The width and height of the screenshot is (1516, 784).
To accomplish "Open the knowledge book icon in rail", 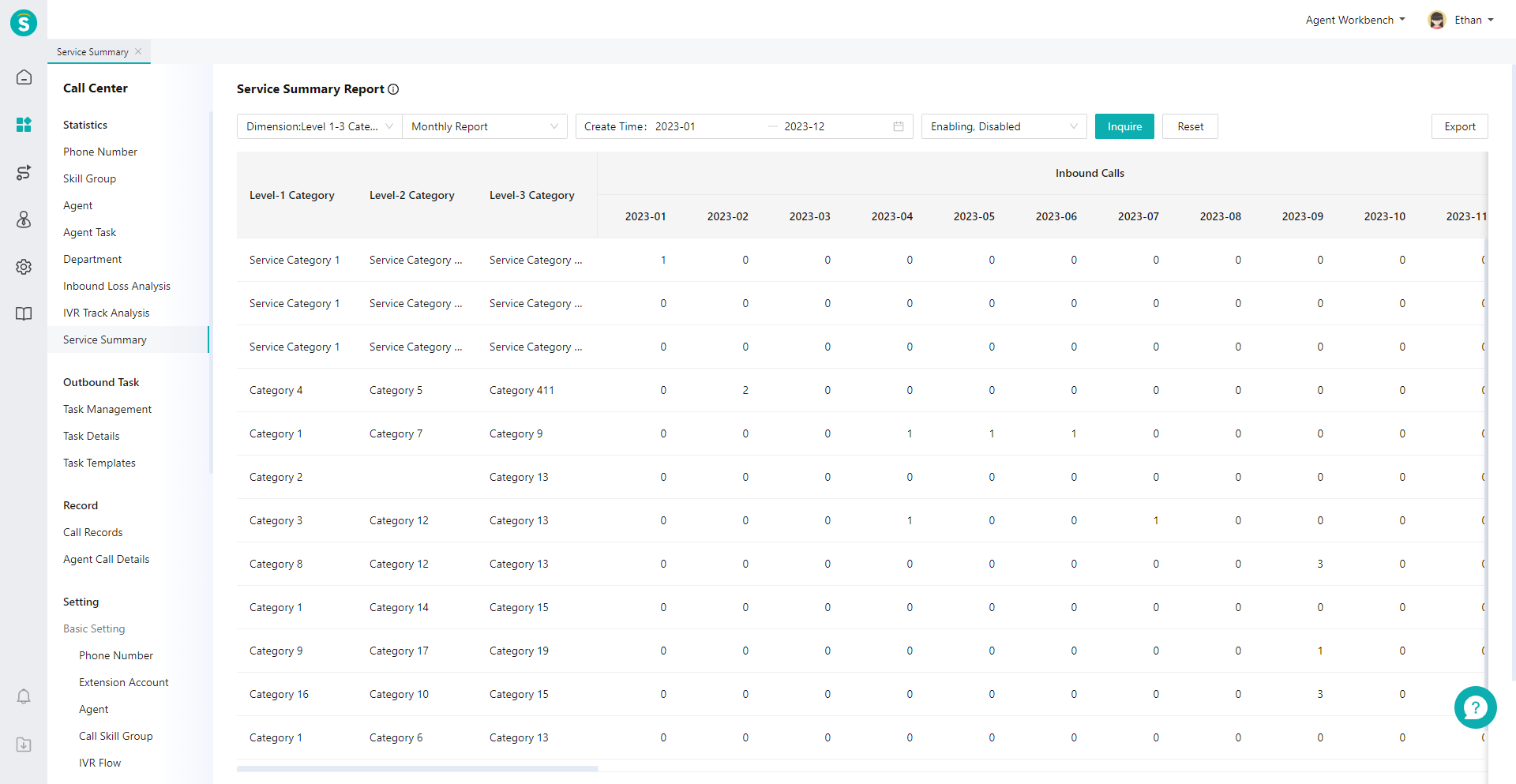I will click(x=24, y=313).
